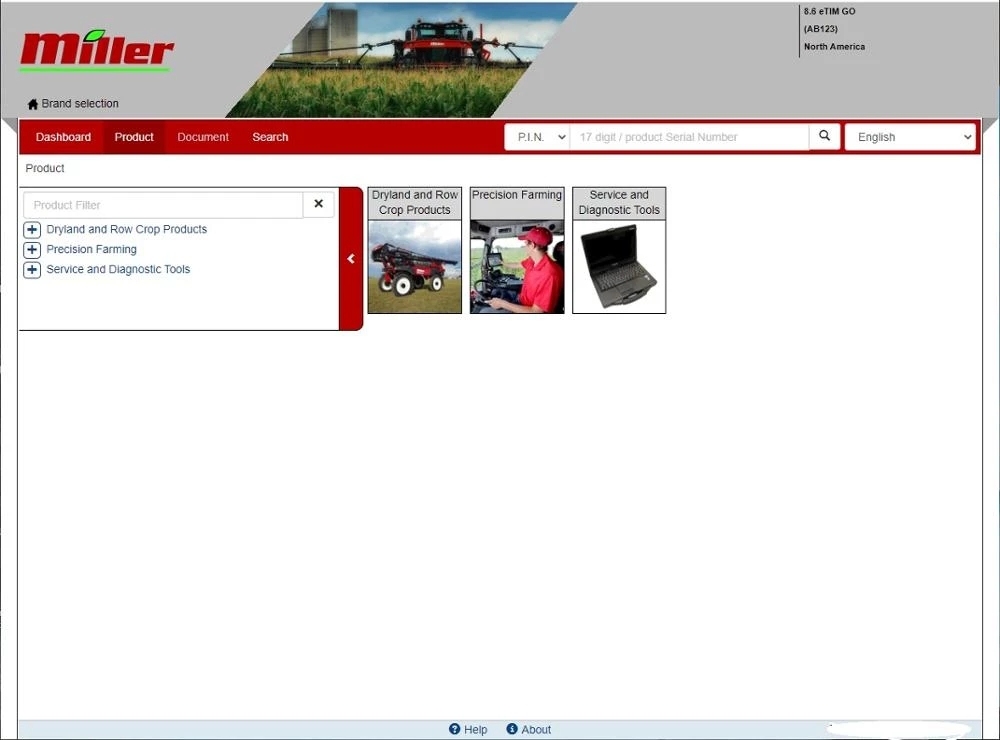Click the home icon beside Brand selection
The height and width of the screenshot is (740, 1000).
coord(31,103)
